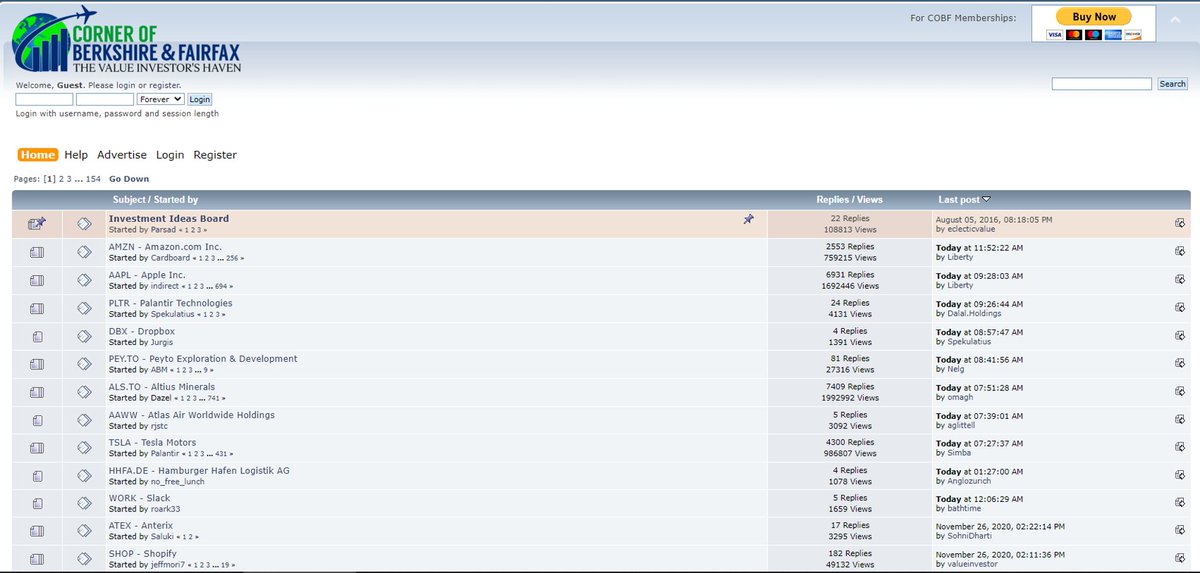Click the Login button next to session dropdown

[x=200, y=99]
